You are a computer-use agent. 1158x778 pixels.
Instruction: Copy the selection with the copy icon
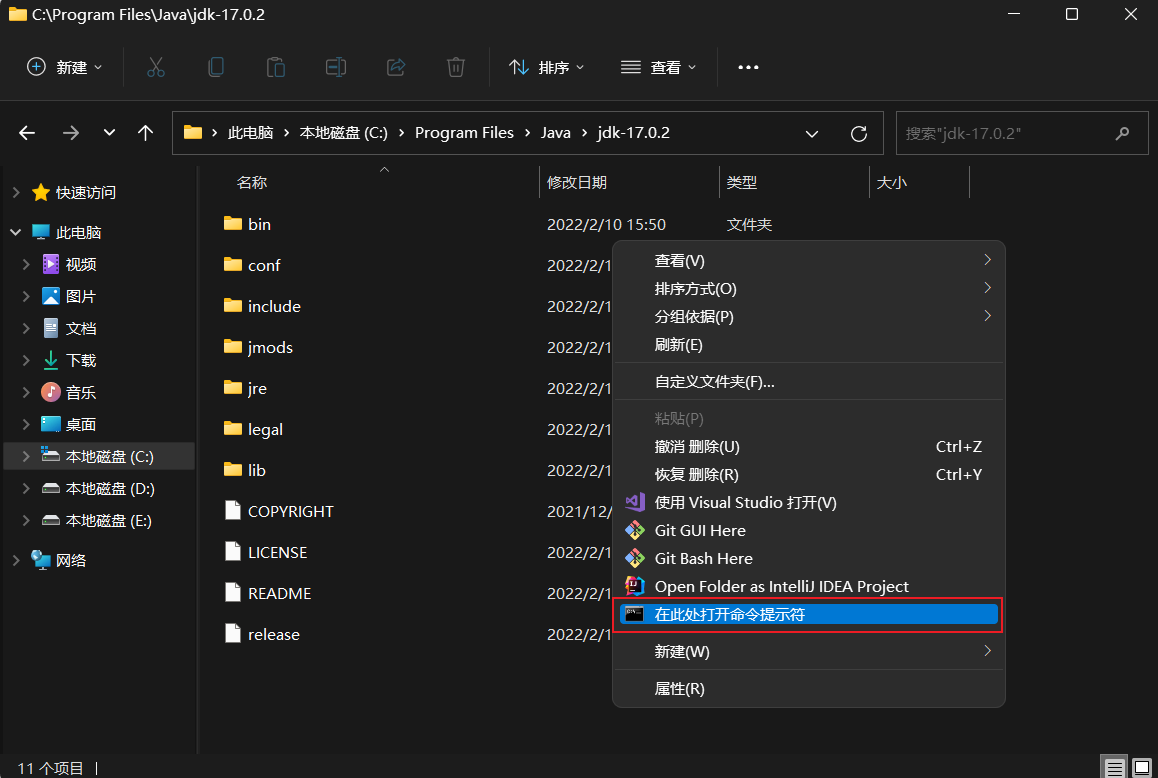pyautogui.click(x=215, y=67)
